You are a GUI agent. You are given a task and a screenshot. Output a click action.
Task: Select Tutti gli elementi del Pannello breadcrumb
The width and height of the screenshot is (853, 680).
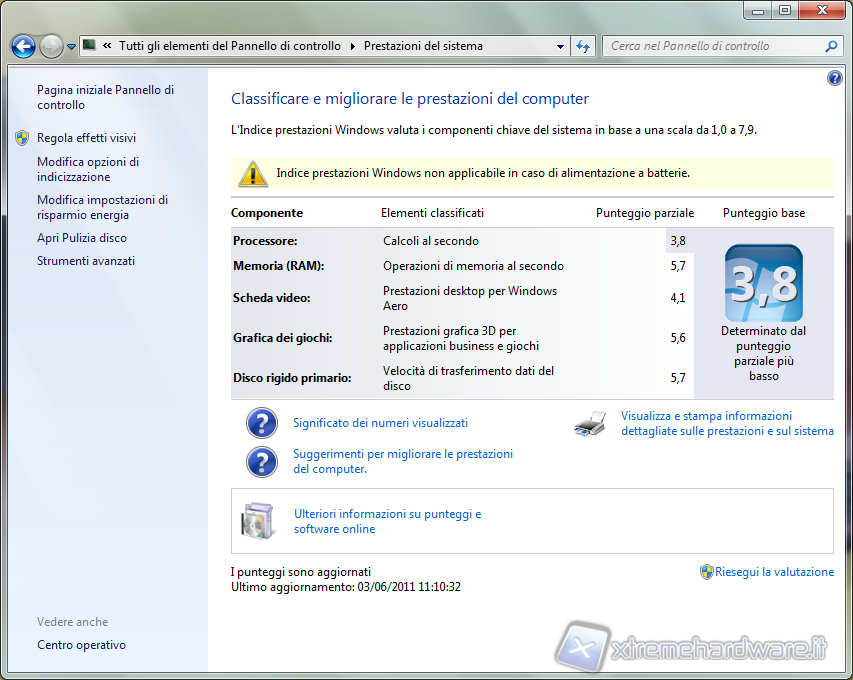[x=229, y=46]
